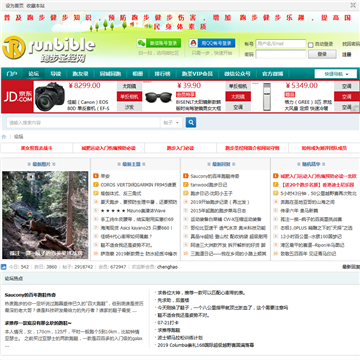The width and height of the screenshot is (360, 360).
Task: Click the runbible site logo
Action: [49, 49]
